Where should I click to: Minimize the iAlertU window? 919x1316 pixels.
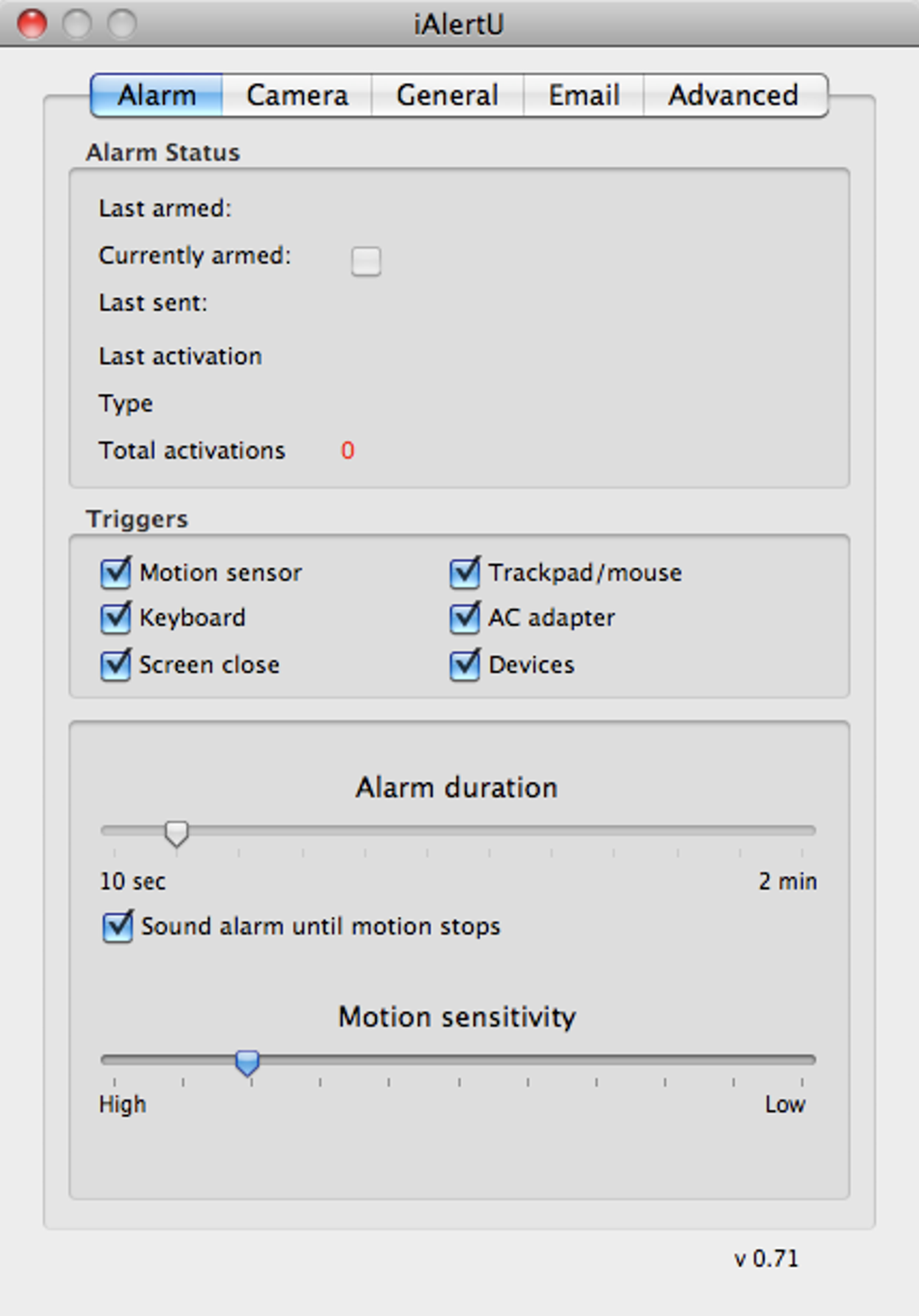coord(77,23)
